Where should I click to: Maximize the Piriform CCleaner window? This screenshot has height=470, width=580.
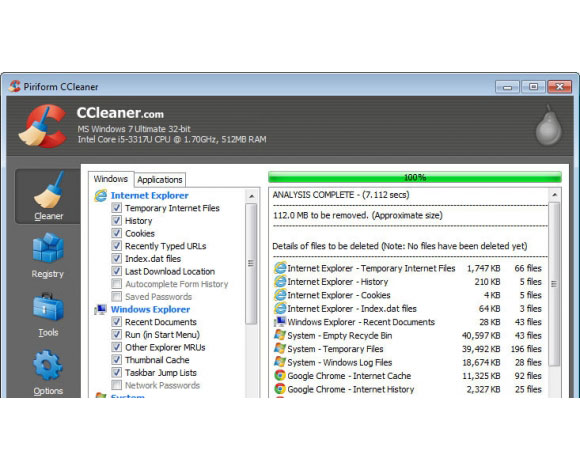click(x=533, y=87)
